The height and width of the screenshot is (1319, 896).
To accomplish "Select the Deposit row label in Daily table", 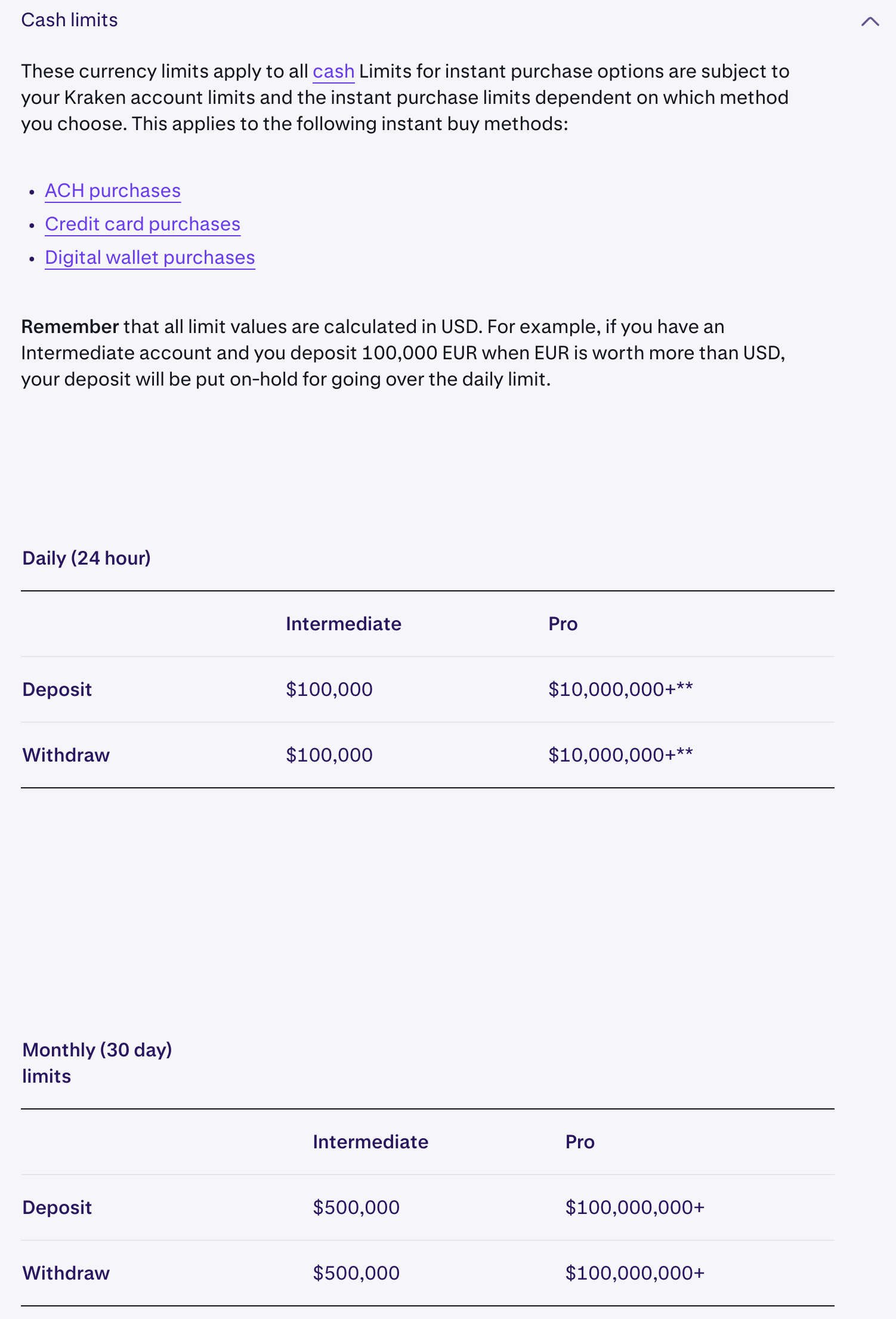I will [57, 689].
